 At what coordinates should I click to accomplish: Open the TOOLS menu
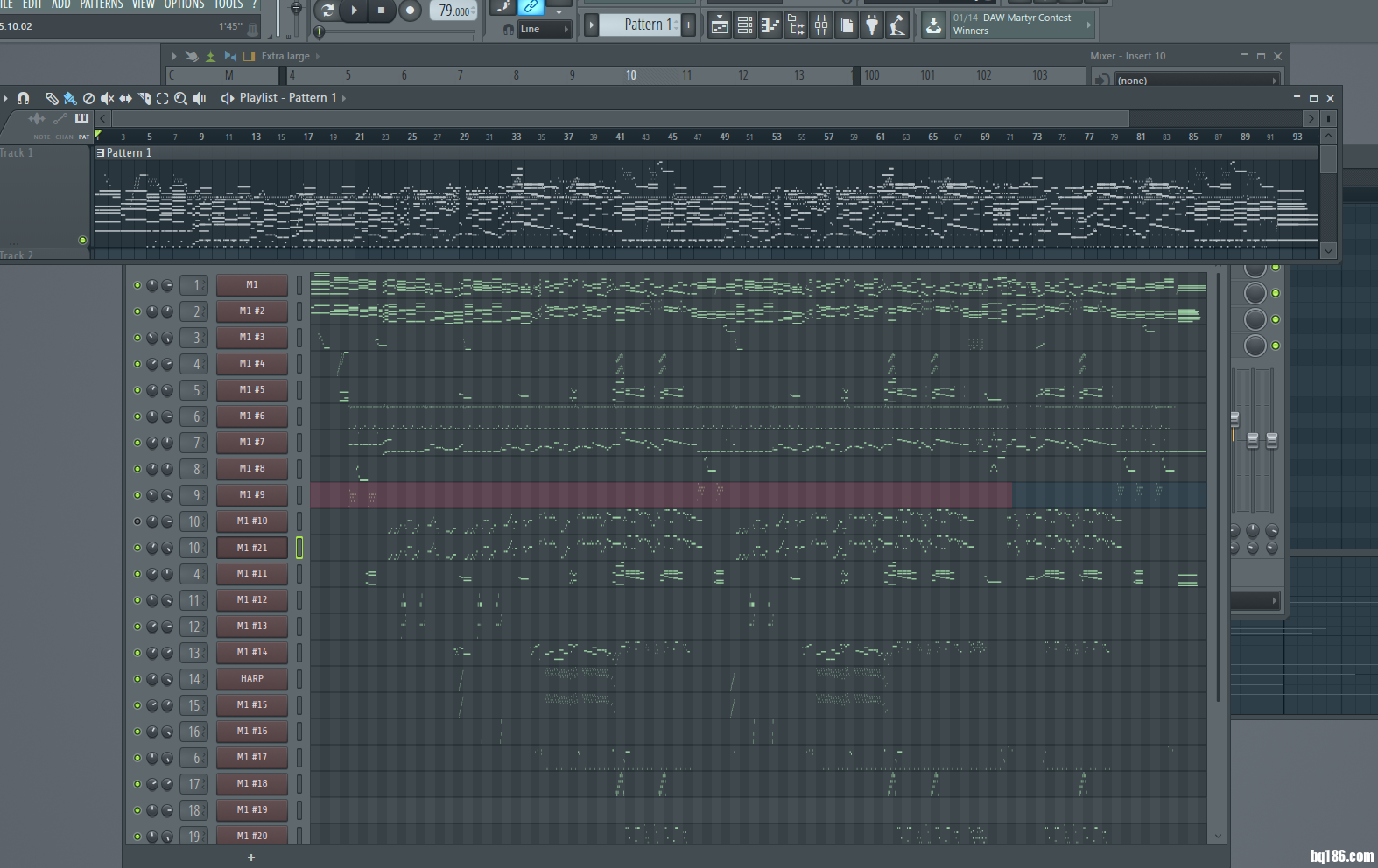point(228,4)
